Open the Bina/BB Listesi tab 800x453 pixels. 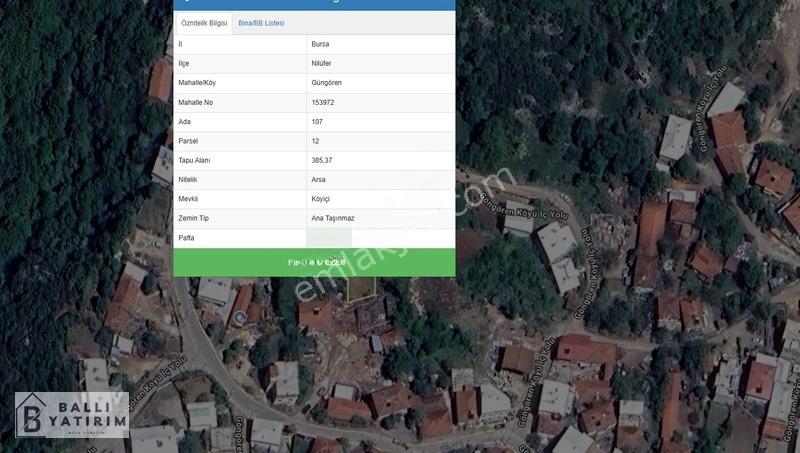tap(261, 23)
